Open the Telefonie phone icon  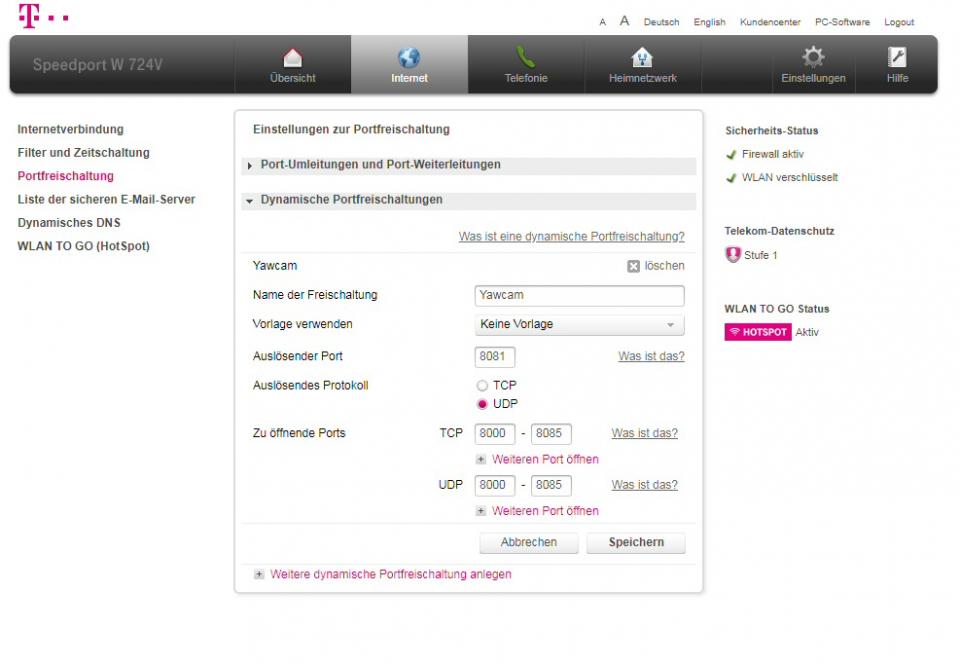tap(525, 58)
